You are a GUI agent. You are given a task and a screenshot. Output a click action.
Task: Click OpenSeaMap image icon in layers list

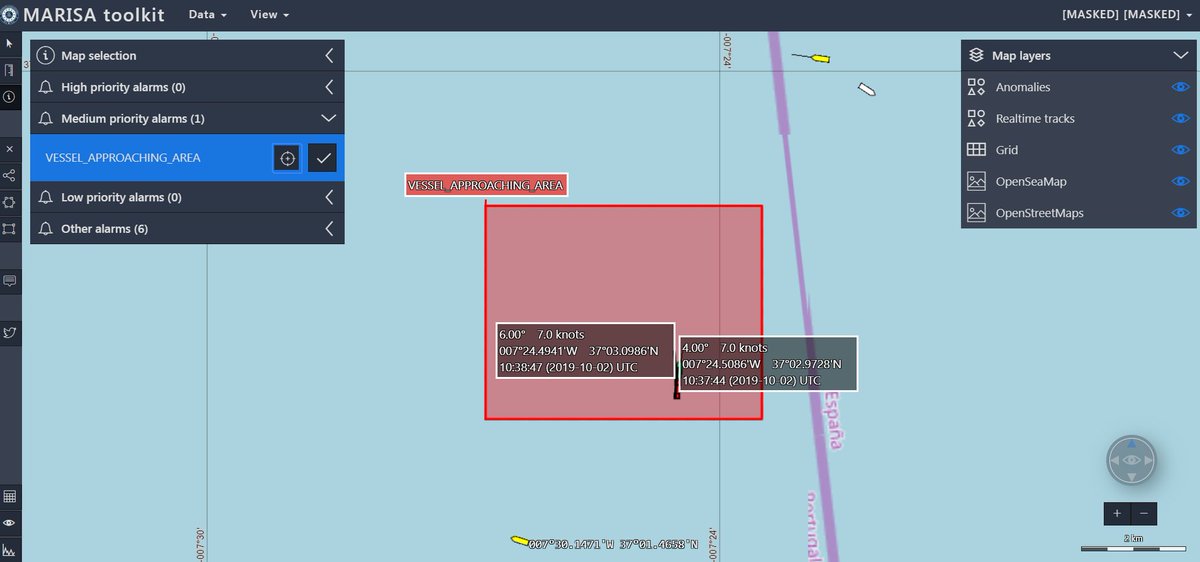pos(976,182)
